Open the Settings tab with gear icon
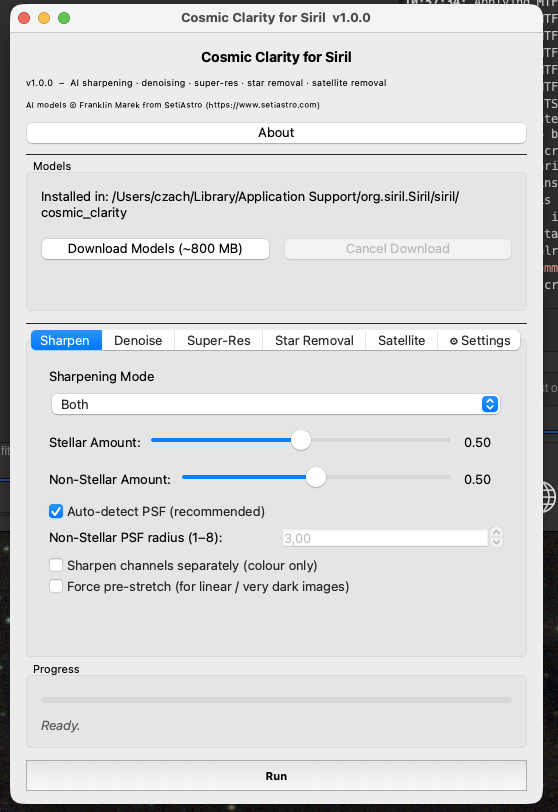Viewport: 558px width, 812px height. [x=479, y=340]
